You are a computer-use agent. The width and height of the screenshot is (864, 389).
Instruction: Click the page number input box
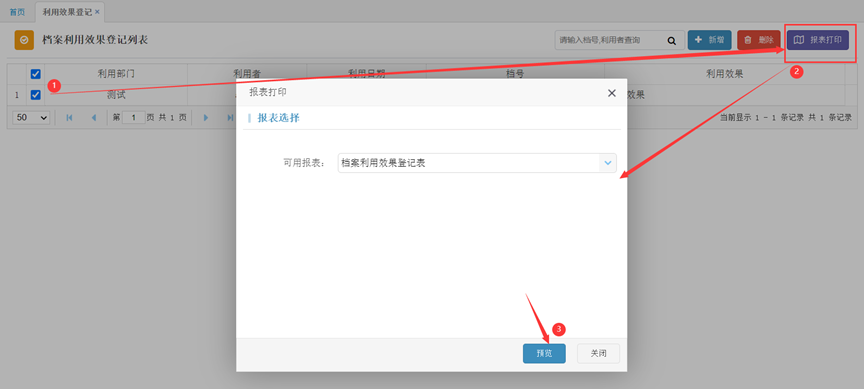pyautogui.click(x=133, y=117)
